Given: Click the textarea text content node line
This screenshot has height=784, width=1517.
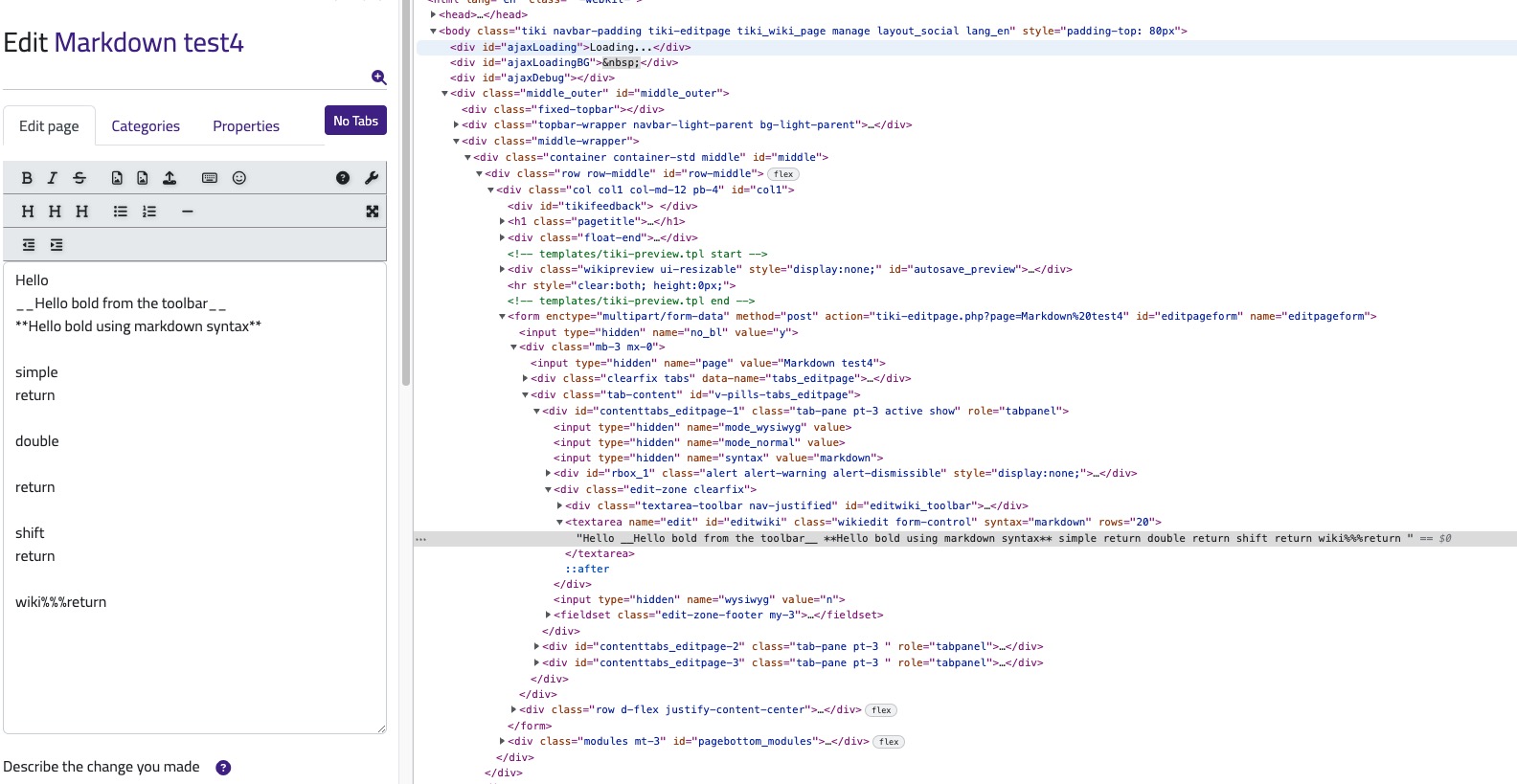Looking at the screenshot, I should tap(994, 538).
